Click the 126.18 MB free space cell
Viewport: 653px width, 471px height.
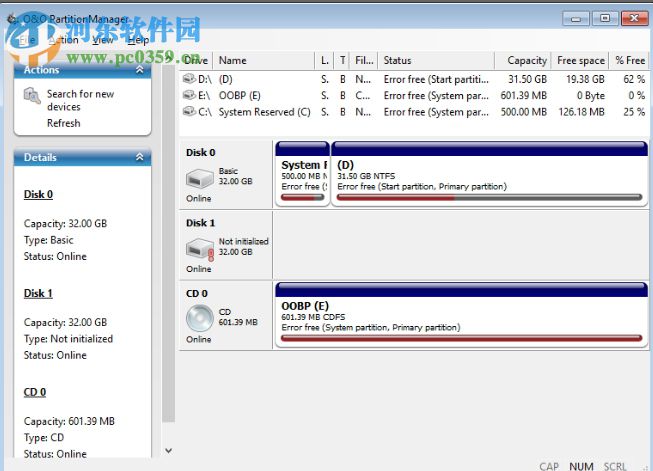click(x=581, y=112)
